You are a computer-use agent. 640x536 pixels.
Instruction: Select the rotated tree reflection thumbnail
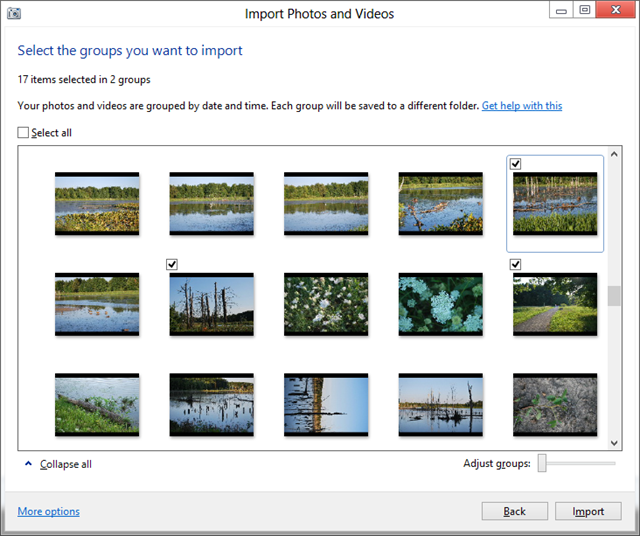326,405
